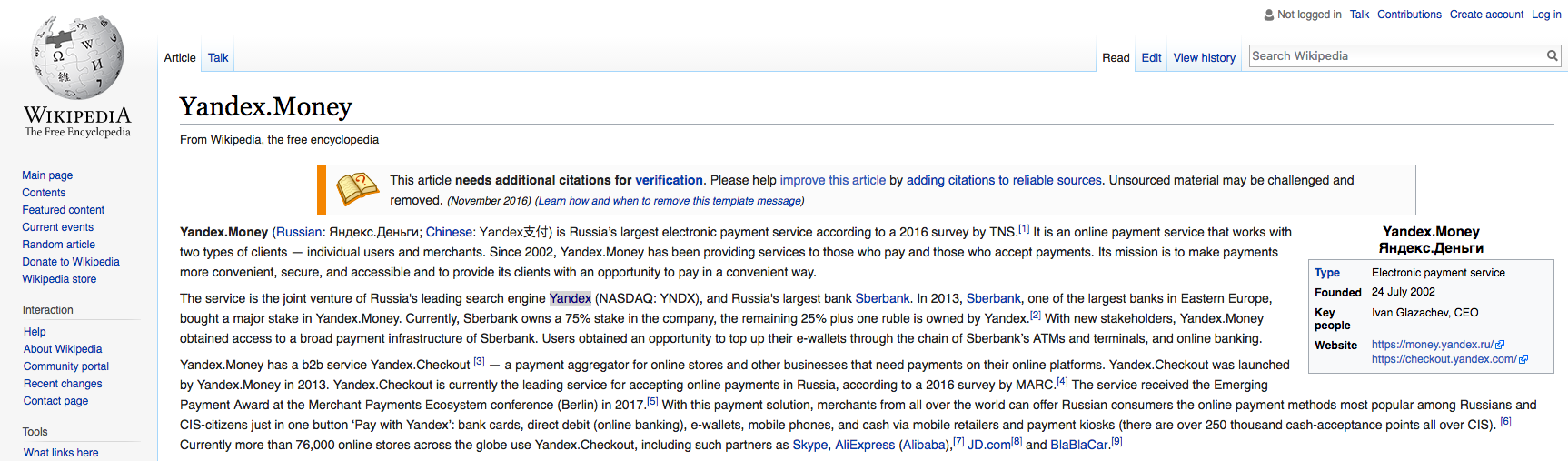Click the external link icon after checkout.yandex.com
The height and width of the screenshot is (461, 1568).
pyautogui.click(x=1523, y=359)
